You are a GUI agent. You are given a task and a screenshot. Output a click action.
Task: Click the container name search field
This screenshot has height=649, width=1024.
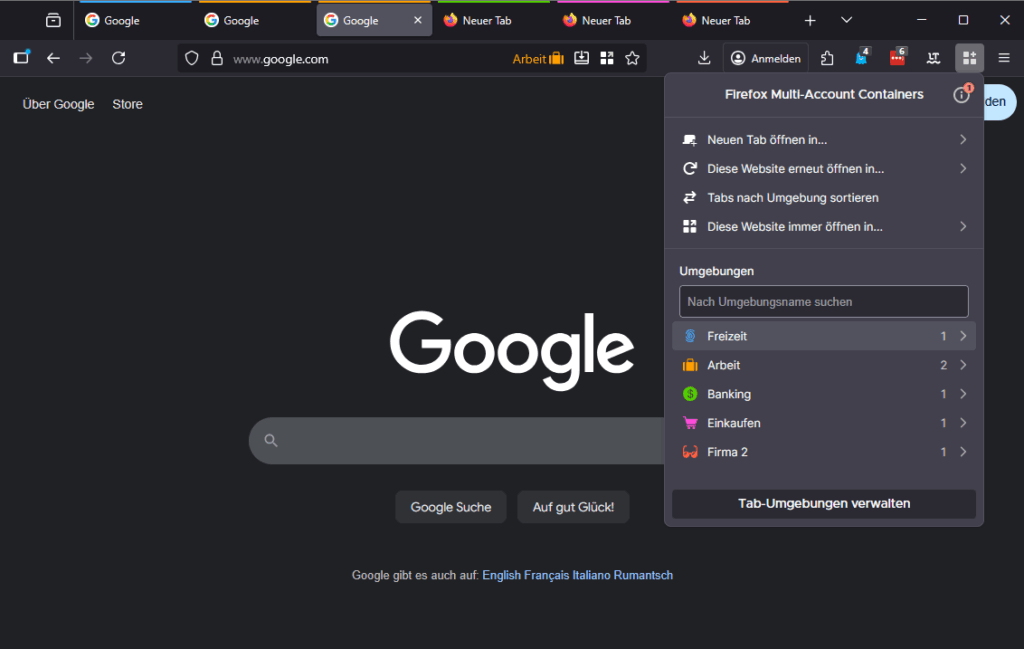click(x=823, y=301)
